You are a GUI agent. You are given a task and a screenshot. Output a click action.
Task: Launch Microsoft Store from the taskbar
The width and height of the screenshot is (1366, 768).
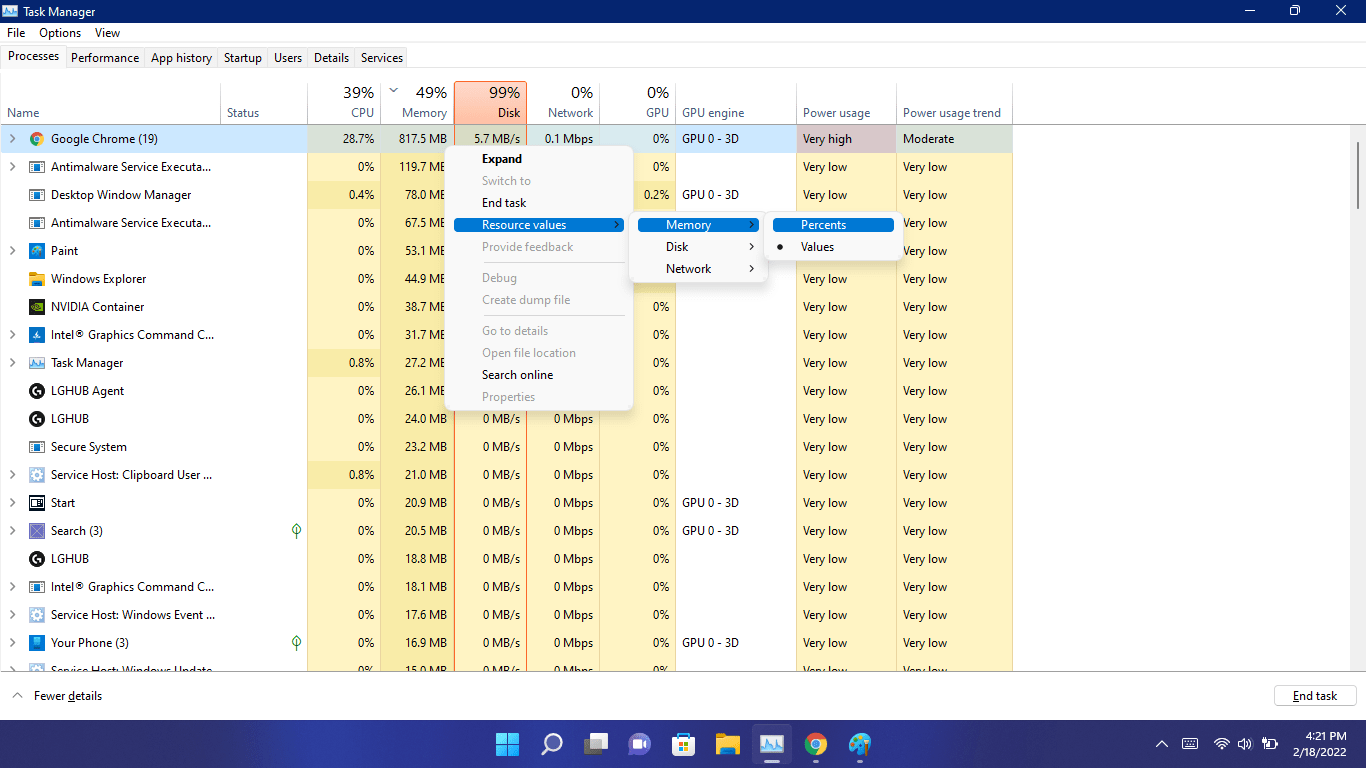click(x=684, y=744)
